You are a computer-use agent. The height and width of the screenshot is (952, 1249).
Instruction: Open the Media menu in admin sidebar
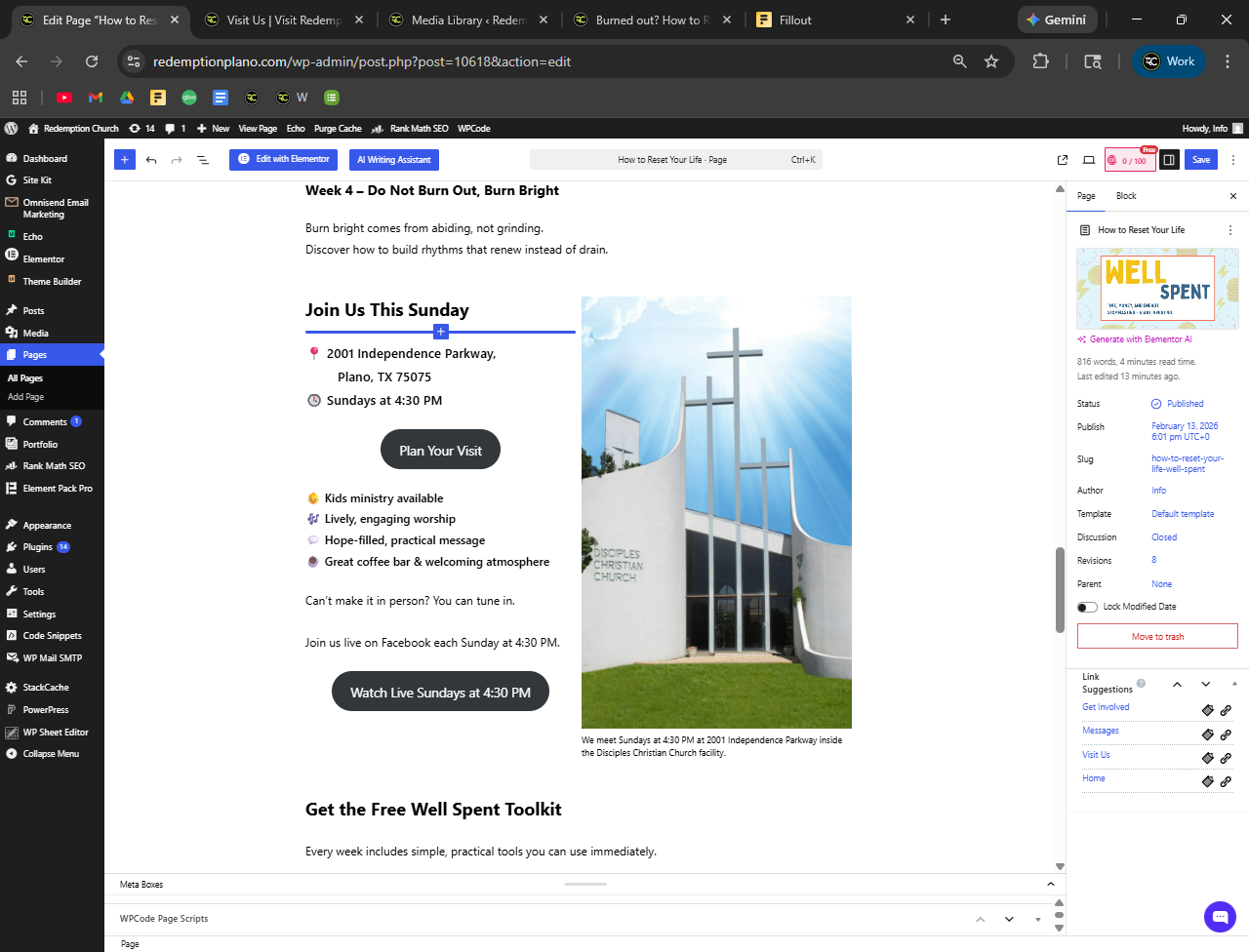(x=36, y=333)
